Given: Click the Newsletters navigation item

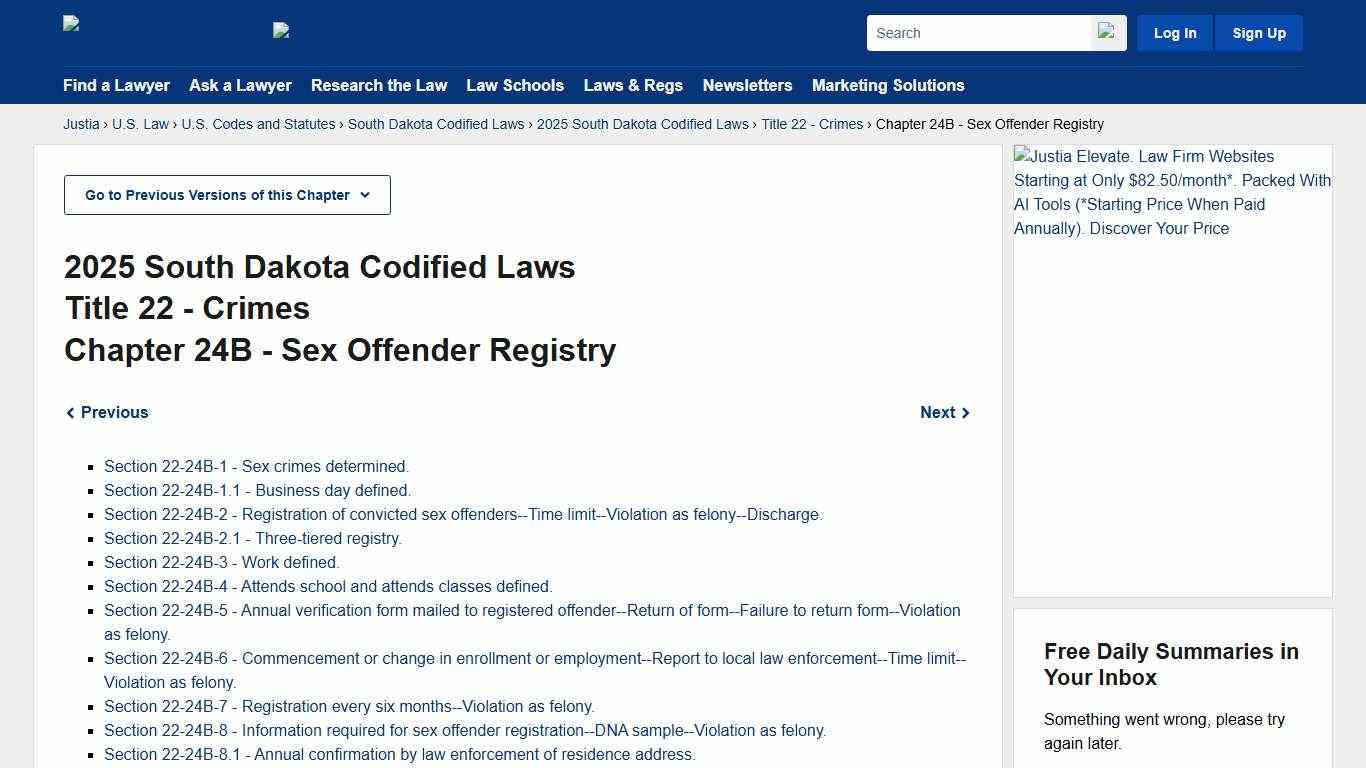Looking at the screenshot, I should (x=747, y=86).
